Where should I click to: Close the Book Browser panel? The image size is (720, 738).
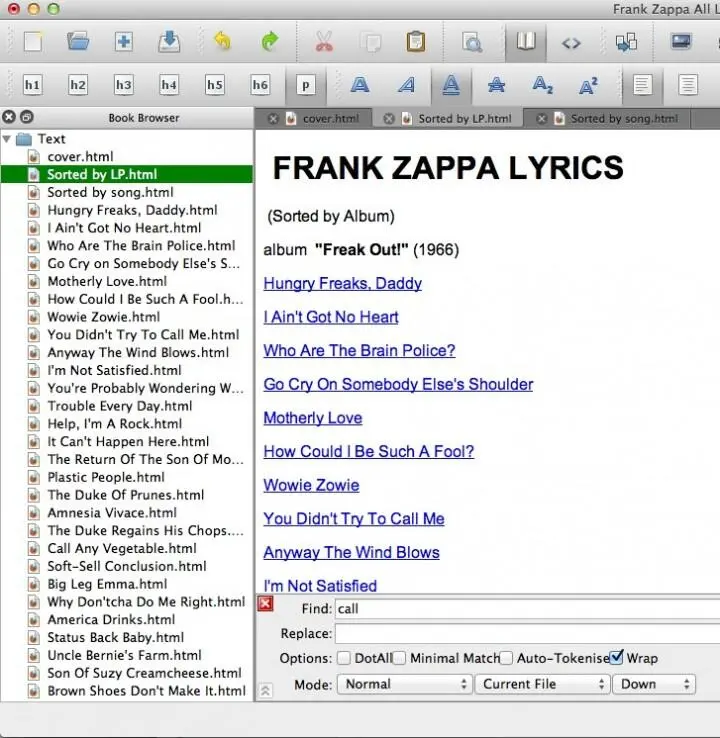click(9, 117)
